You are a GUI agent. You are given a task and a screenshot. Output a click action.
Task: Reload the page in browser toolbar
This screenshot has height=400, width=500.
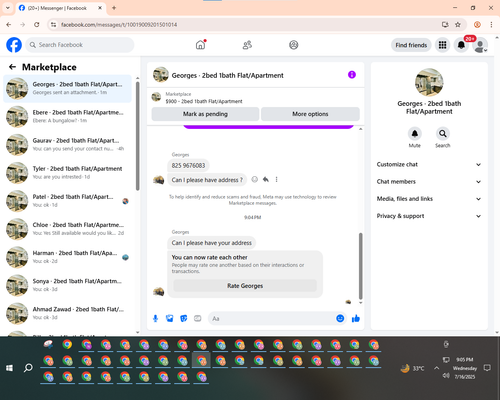tap(37, 24)
